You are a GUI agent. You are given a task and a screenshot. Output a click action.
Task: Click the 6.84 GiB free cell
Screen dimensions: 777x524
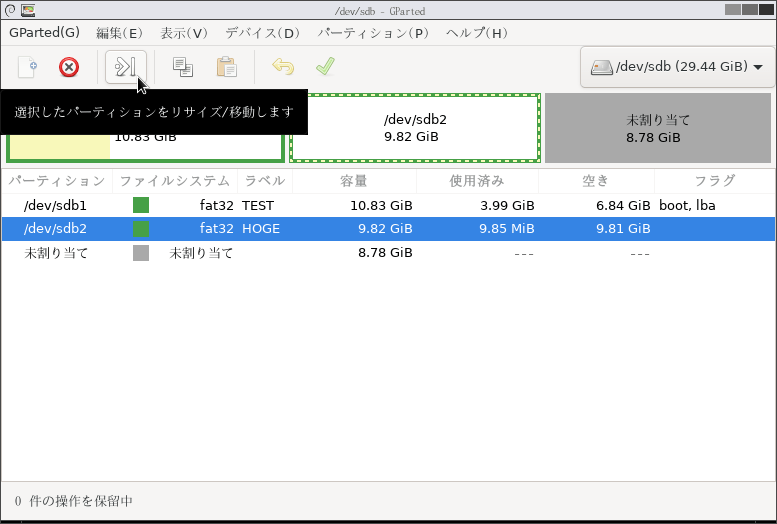point(623,205)
